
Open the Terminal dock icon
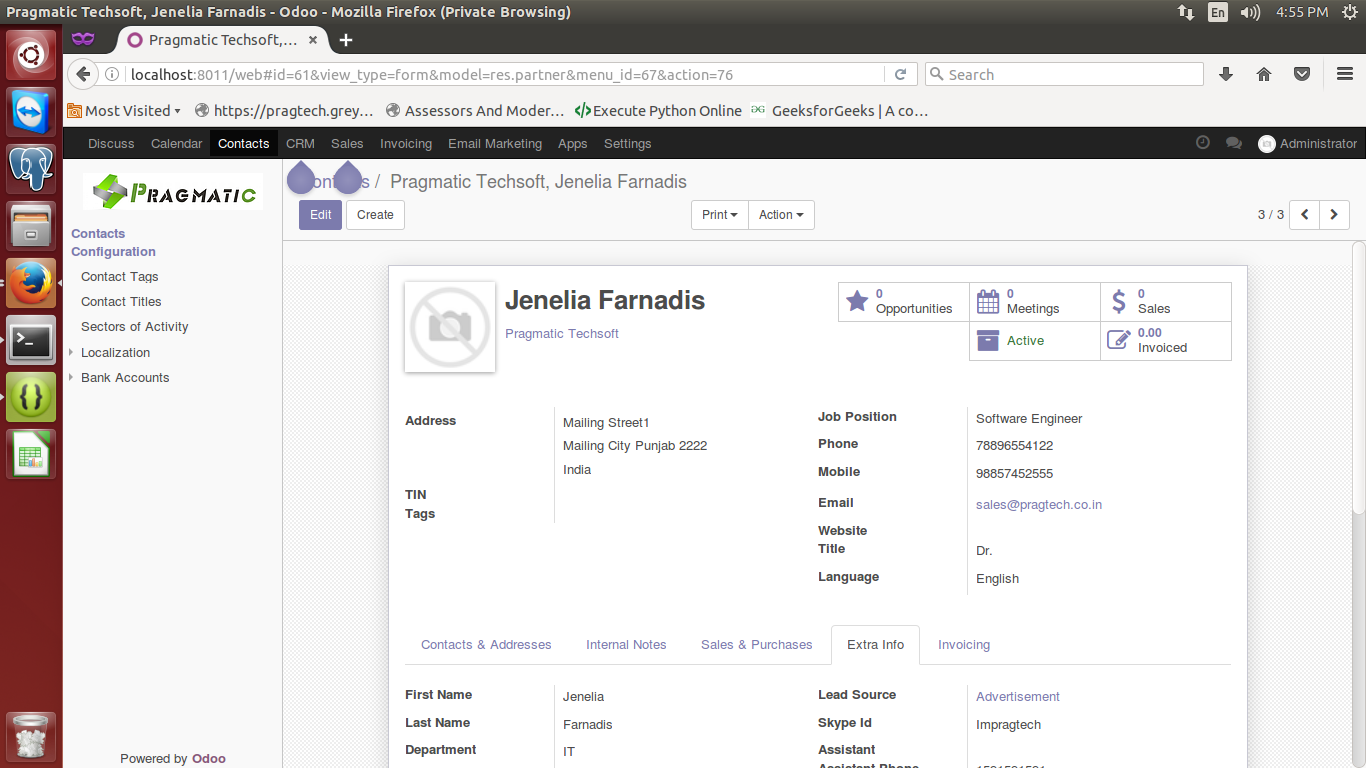click(x=32, y=341)
